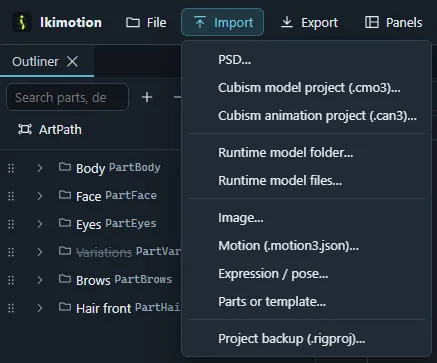The width and height of the screenshot is (437, 363).
Task: Grab the Hair front row drag handle
Action: [11, 308]
